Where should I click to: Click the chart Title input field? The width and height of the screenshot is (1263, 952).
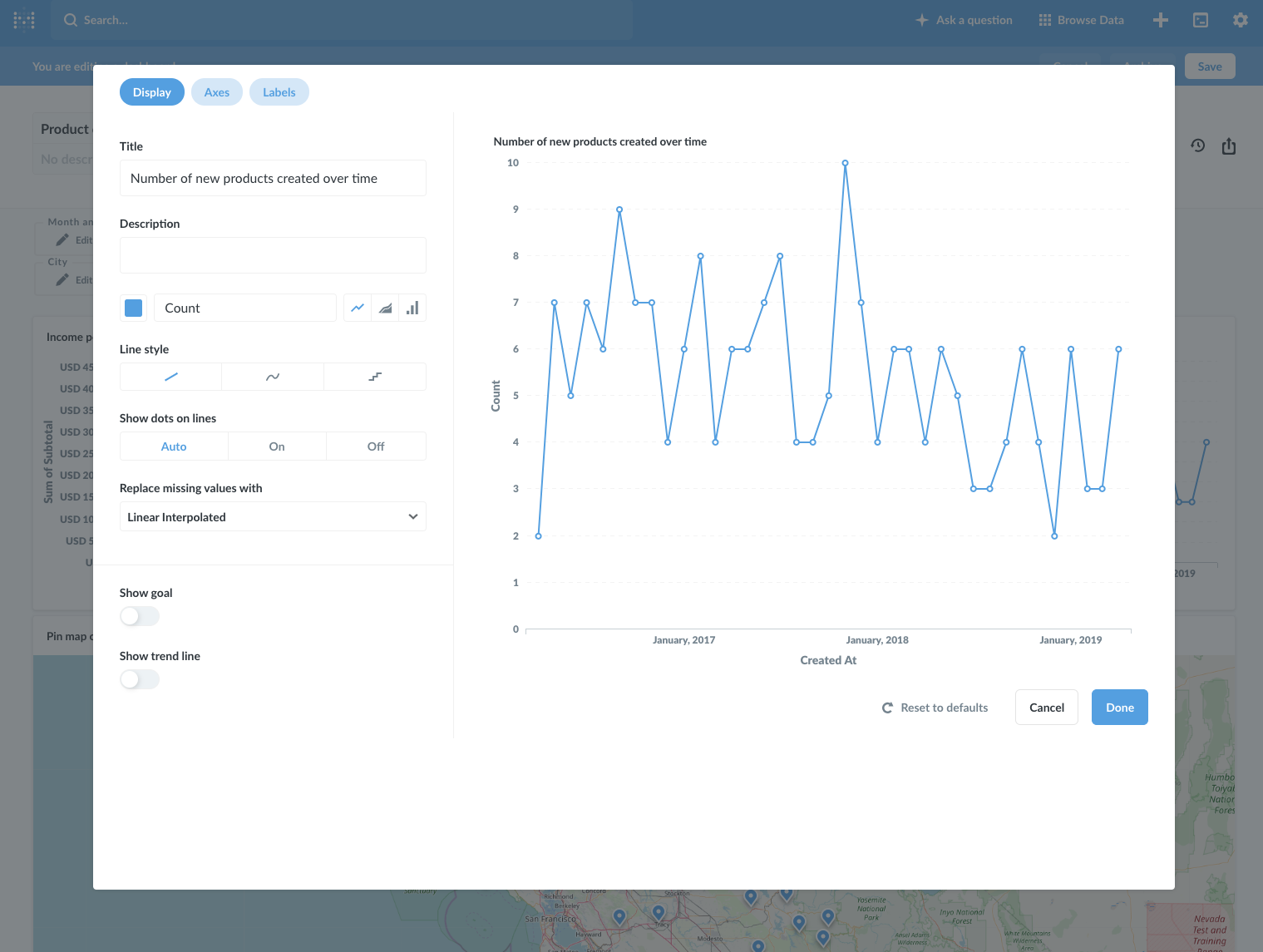[x=273, y=178]
